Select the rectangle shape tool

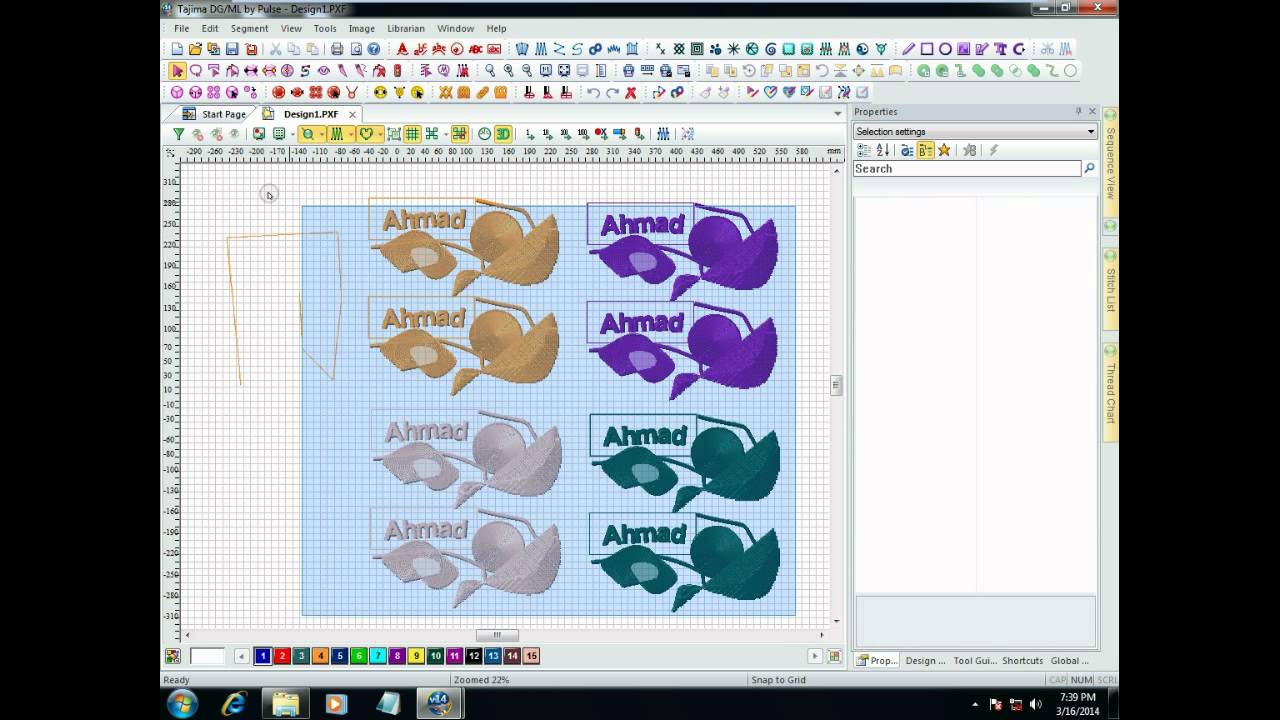pyautogui.click(x=927, y=49)
